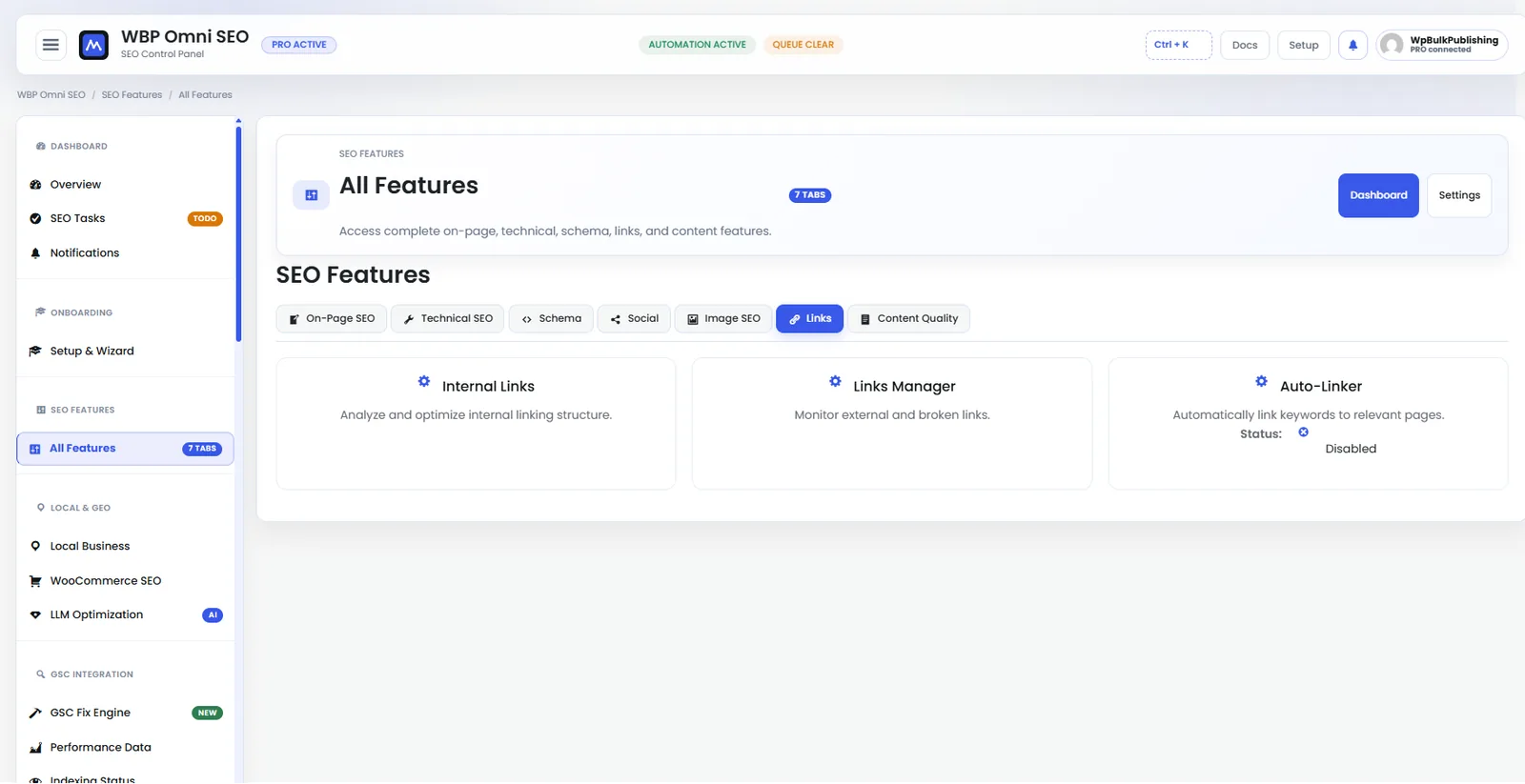Click the Auto-Linker disabled status icon
This screenshot has height=784, width=1525.
point(1303,432)
